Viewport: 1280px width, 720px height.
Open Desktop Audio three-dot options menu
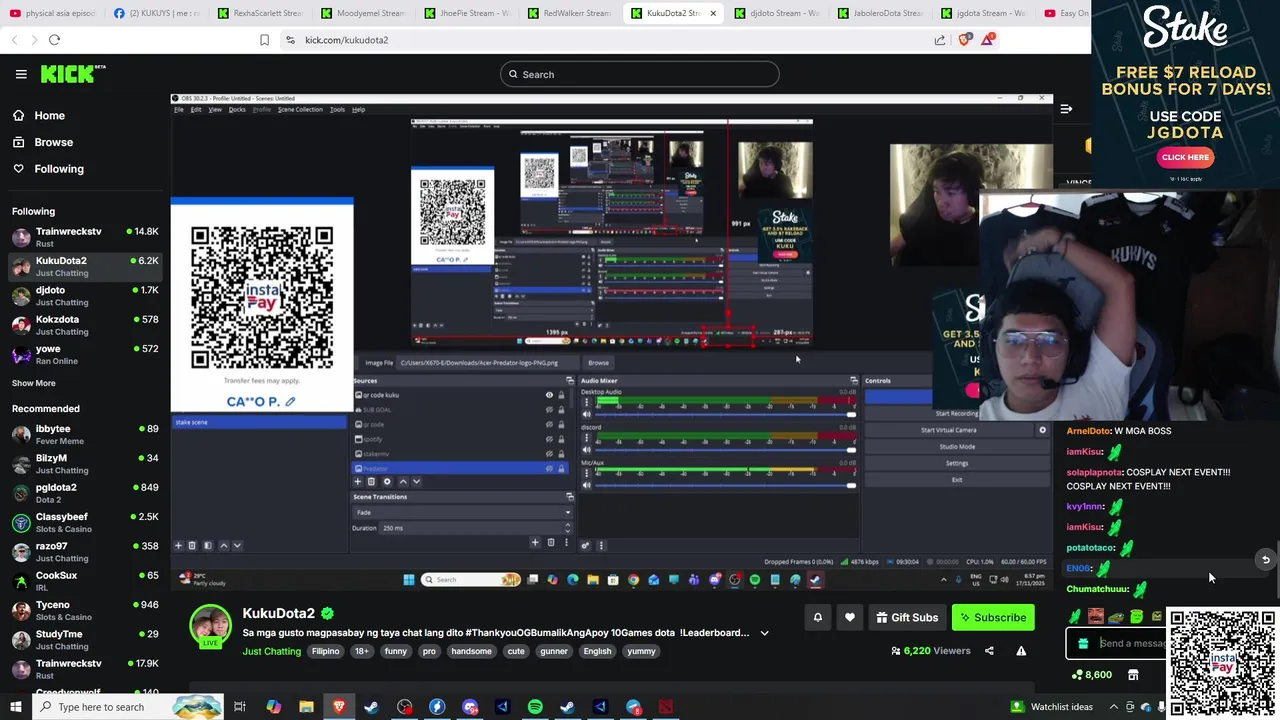(x=587, y=403)
